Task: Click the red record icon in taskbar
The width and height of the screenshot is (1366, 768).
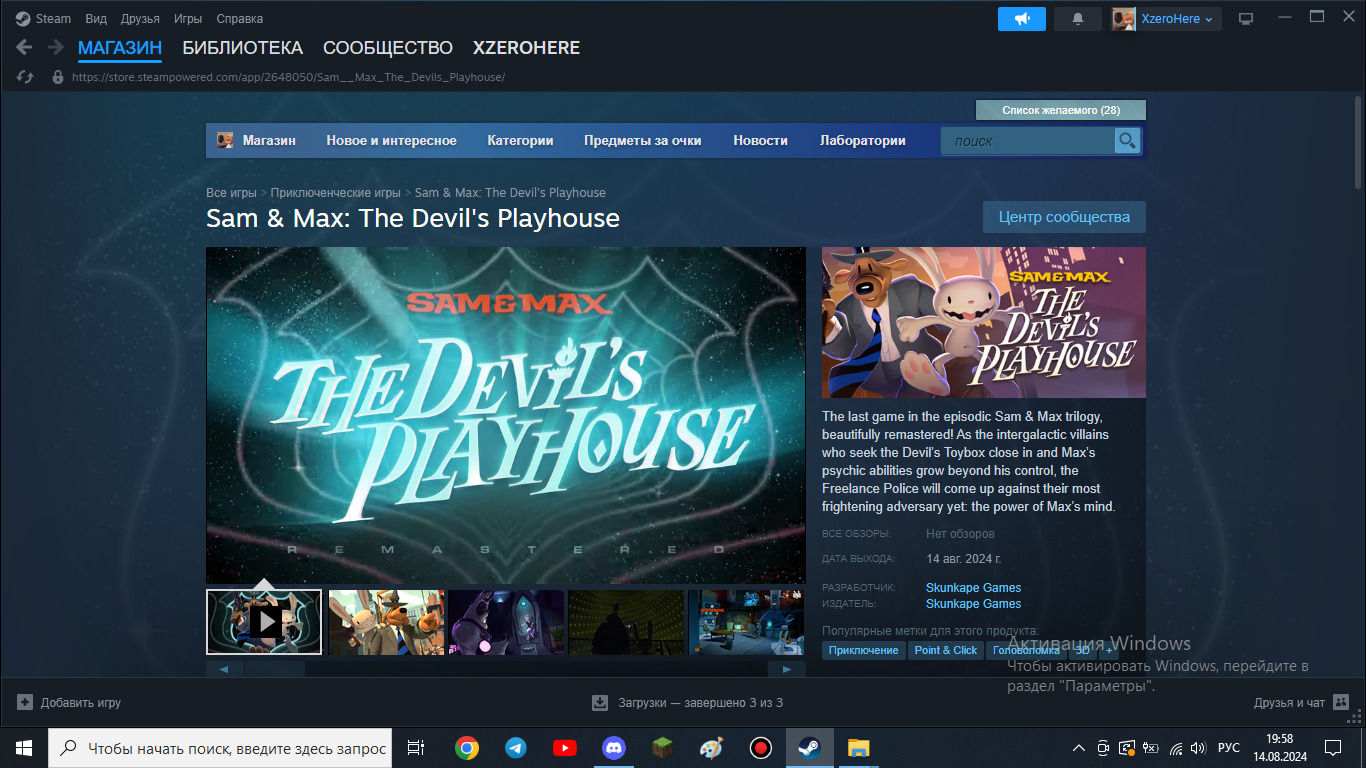Action: [761, 748]
